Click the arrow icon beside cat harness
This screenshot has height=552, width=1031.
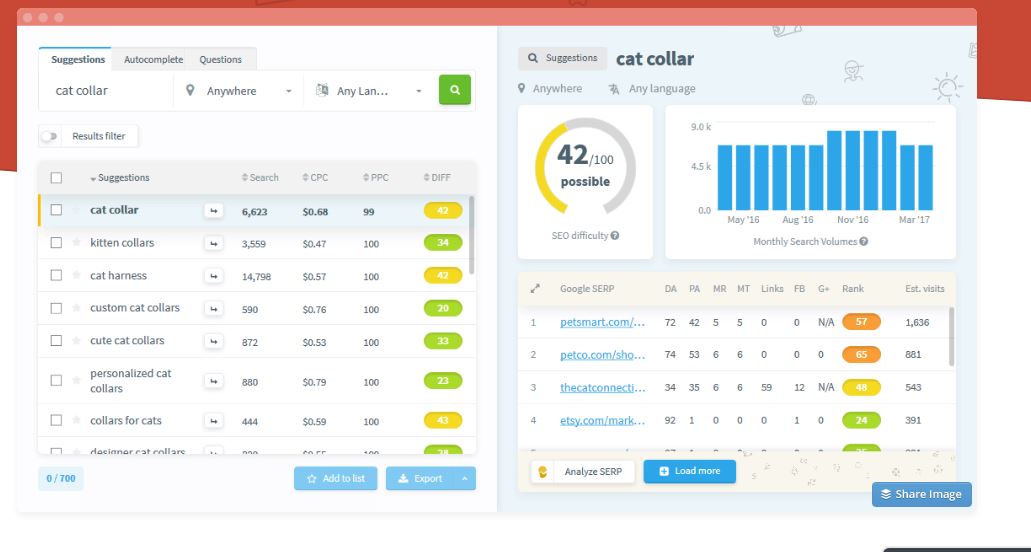[213, 277]
